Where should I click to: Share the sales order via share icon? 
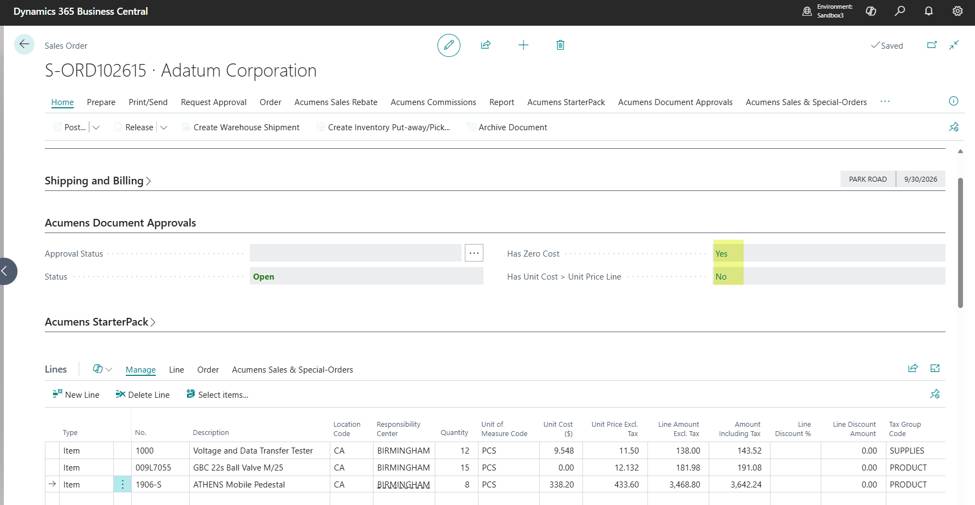pos(486,45)
